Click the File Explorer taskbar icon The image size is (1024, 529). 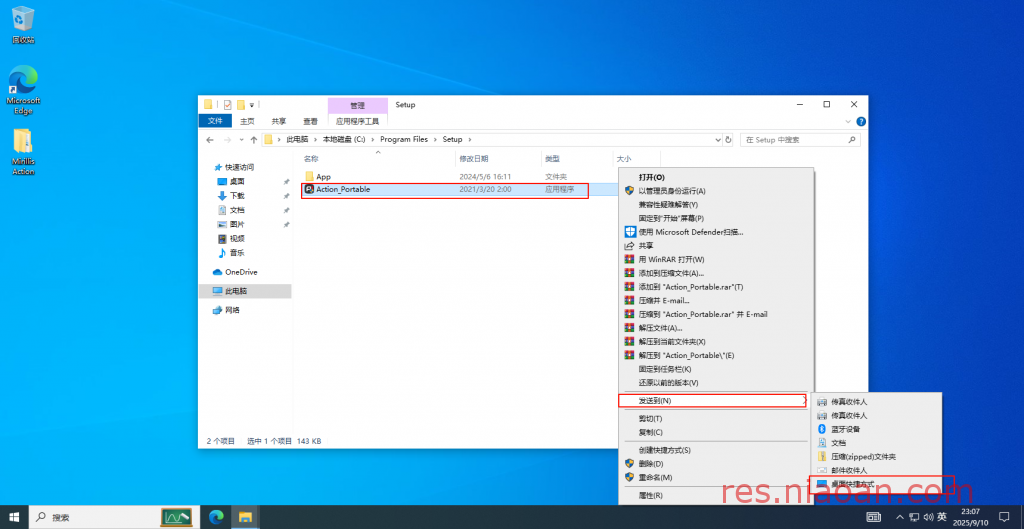tap(245, 517)
